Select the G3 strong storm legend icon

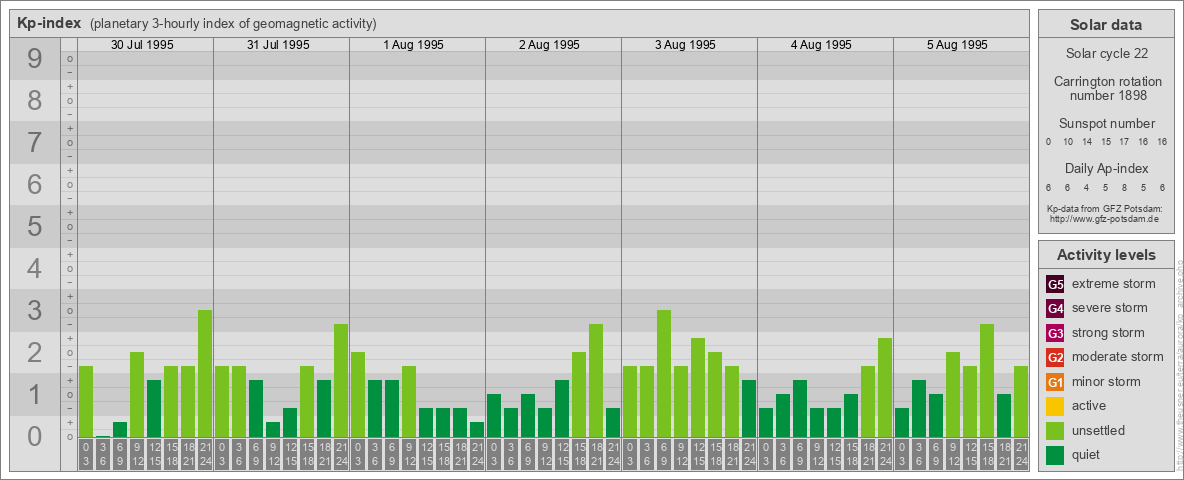coord(1055,333)
